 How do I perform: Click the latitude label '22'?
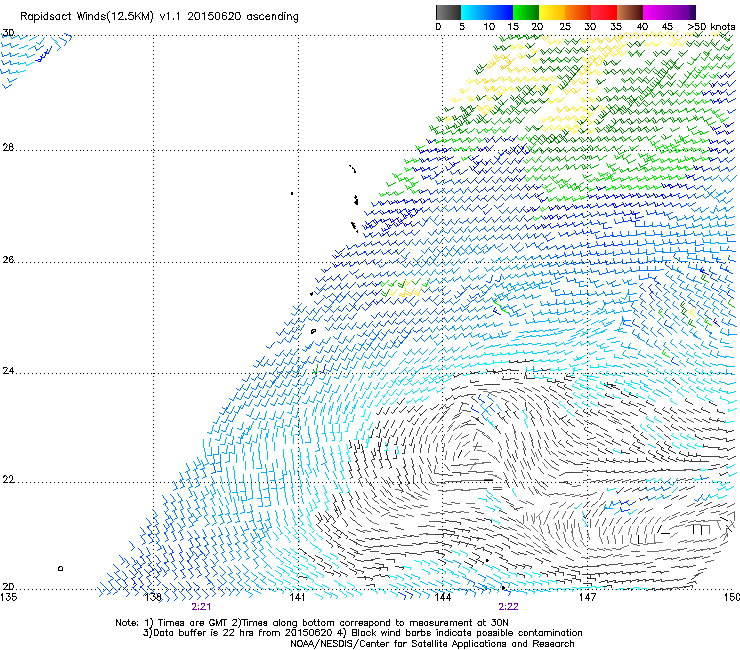coord(8,479)
